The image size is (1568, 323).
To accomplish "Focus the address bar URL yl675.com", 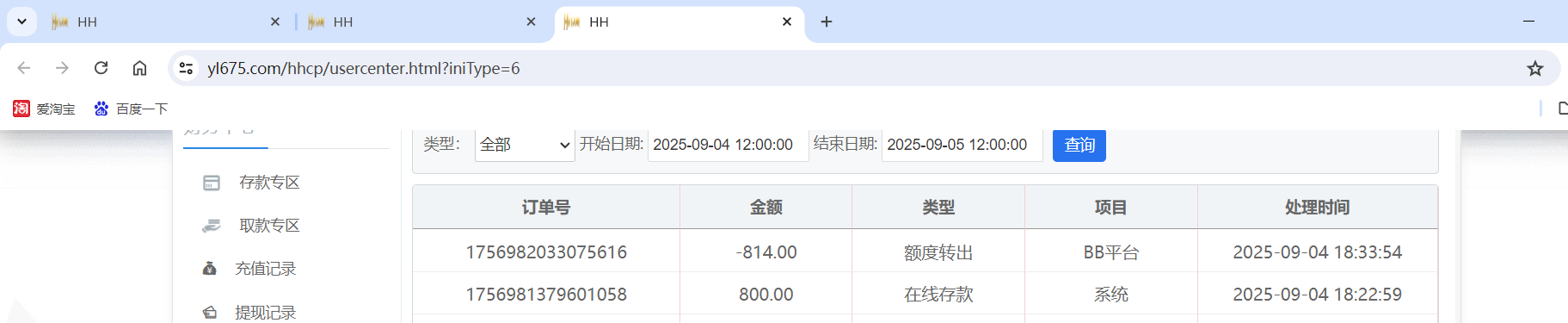I will pos(364,68).
